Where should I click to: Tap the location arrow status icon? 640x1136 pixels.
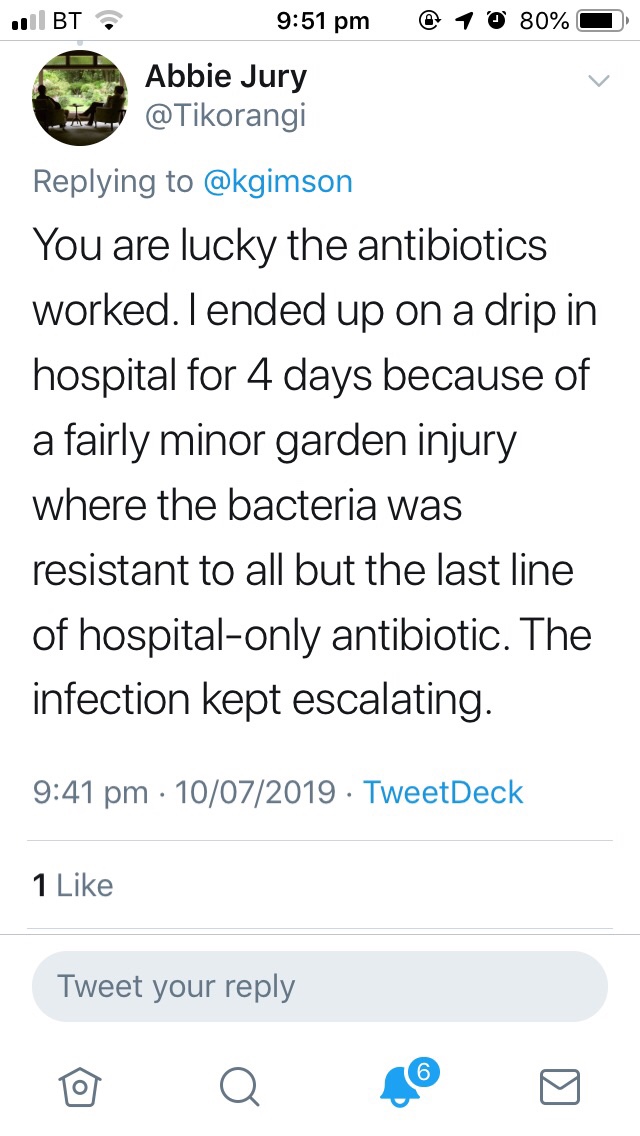(466, 21)
